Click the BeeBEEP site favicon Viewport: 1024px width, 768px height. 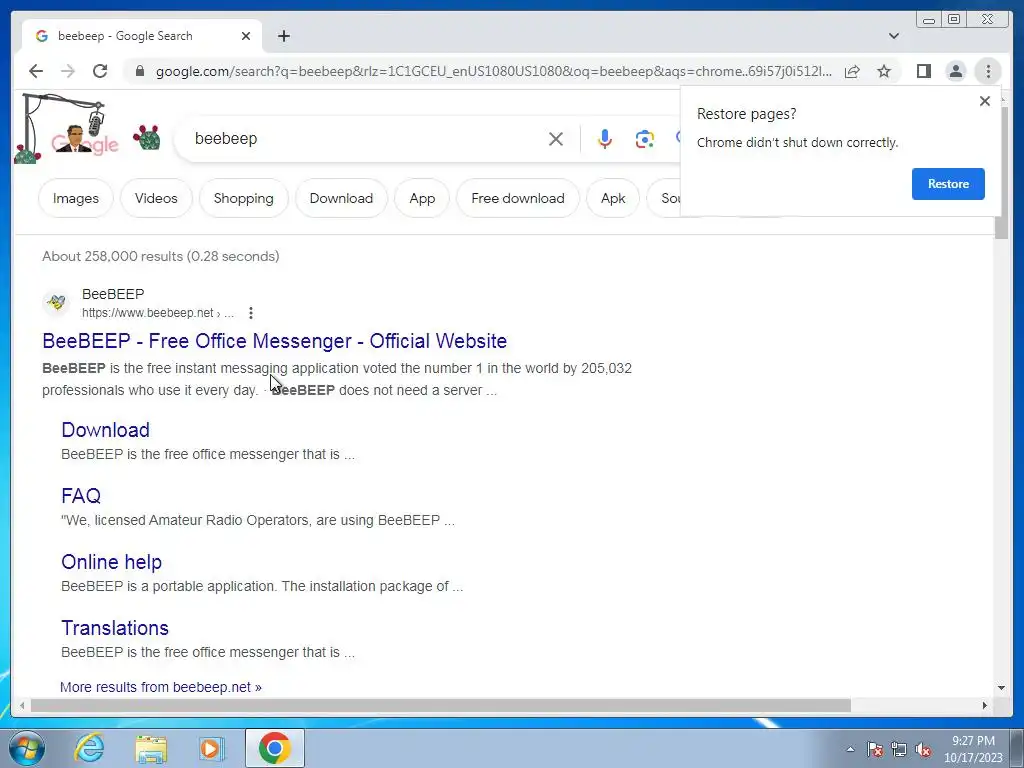click(x=57, y=303)
